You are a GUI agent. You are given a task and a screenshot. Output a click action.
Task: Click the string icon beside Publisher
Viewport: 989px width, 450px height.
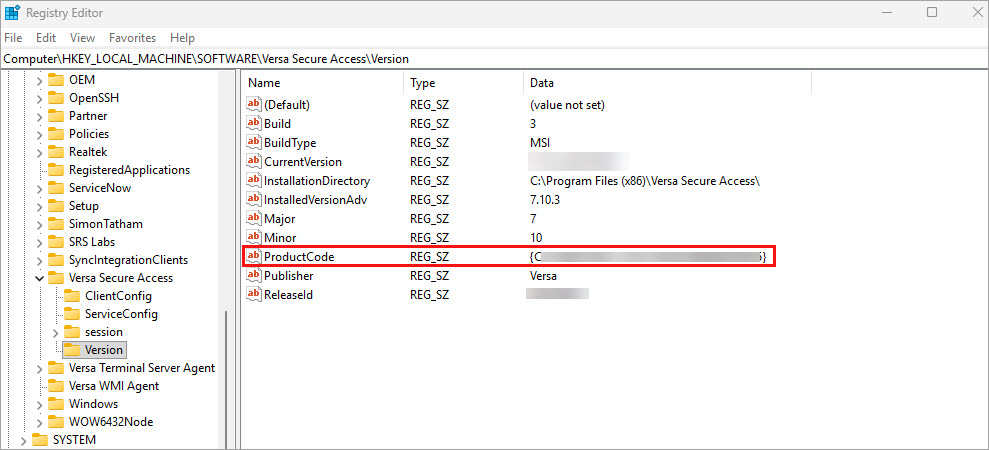click(254, 276)
